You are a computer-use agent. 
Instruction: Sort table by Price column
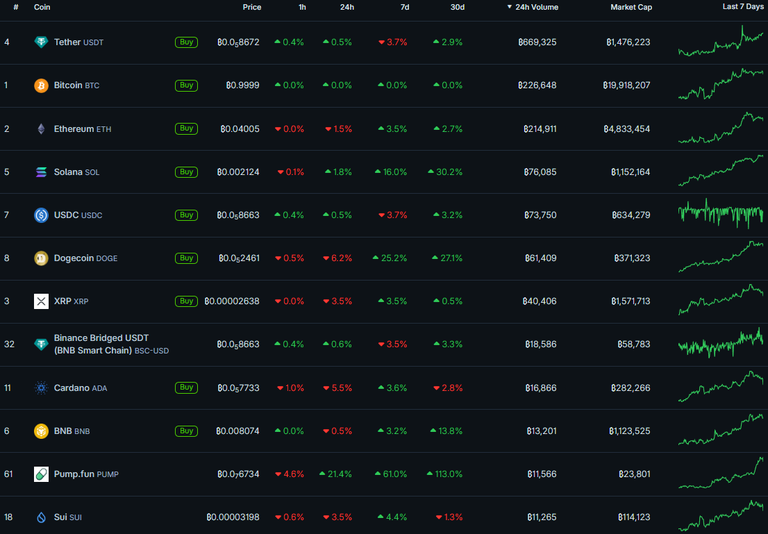tap(252, 7)
